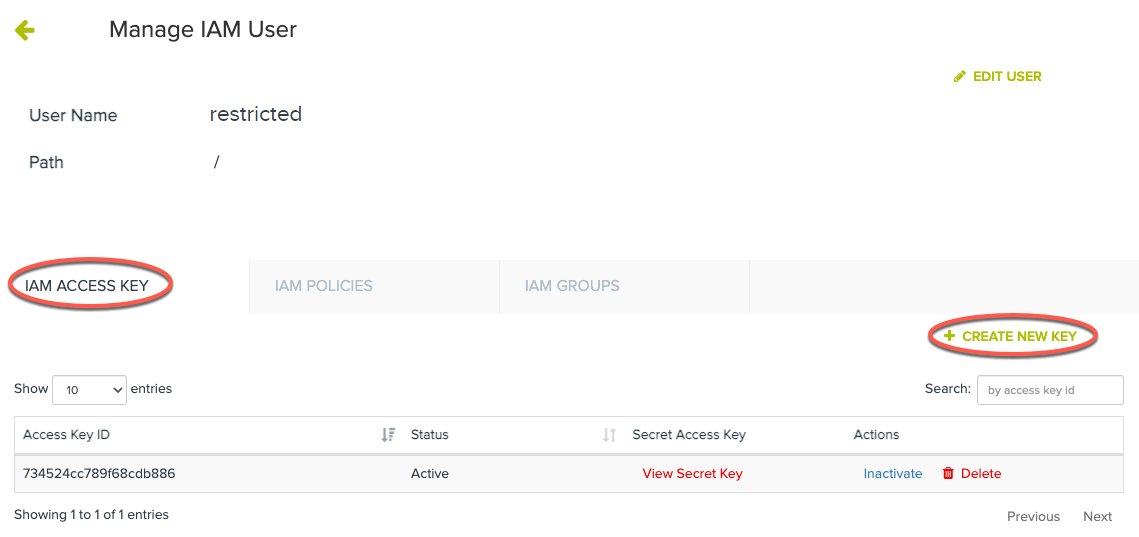The height and width of the screenshot is (537, 1139).
Task: Switch to the IAM GROUPS tab
Action: (572, 286)
